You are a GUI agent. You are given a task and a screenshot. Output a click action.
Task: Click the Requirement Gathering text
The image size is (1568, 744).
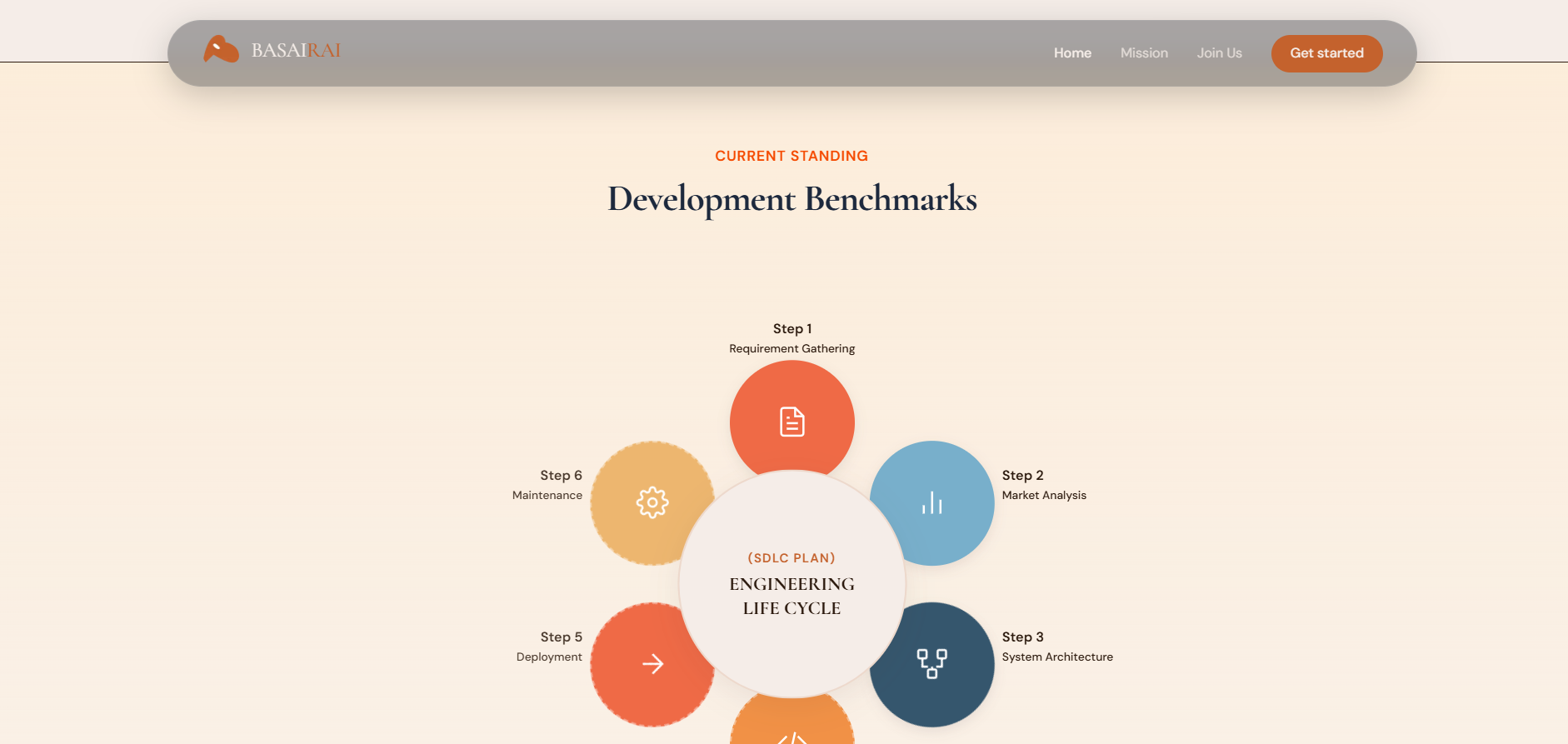pyautogui.click(x=792, y=348)
